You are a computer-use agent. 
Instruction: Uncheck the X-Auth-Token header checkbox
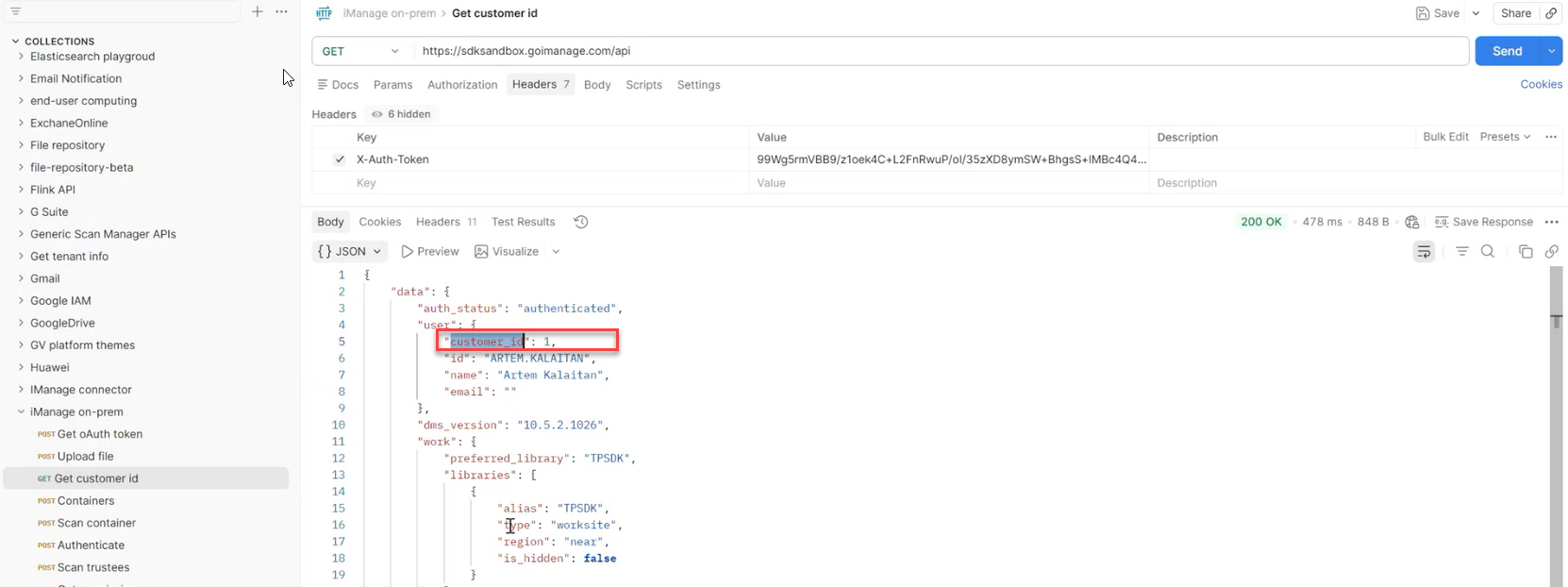tap(340, 159)
